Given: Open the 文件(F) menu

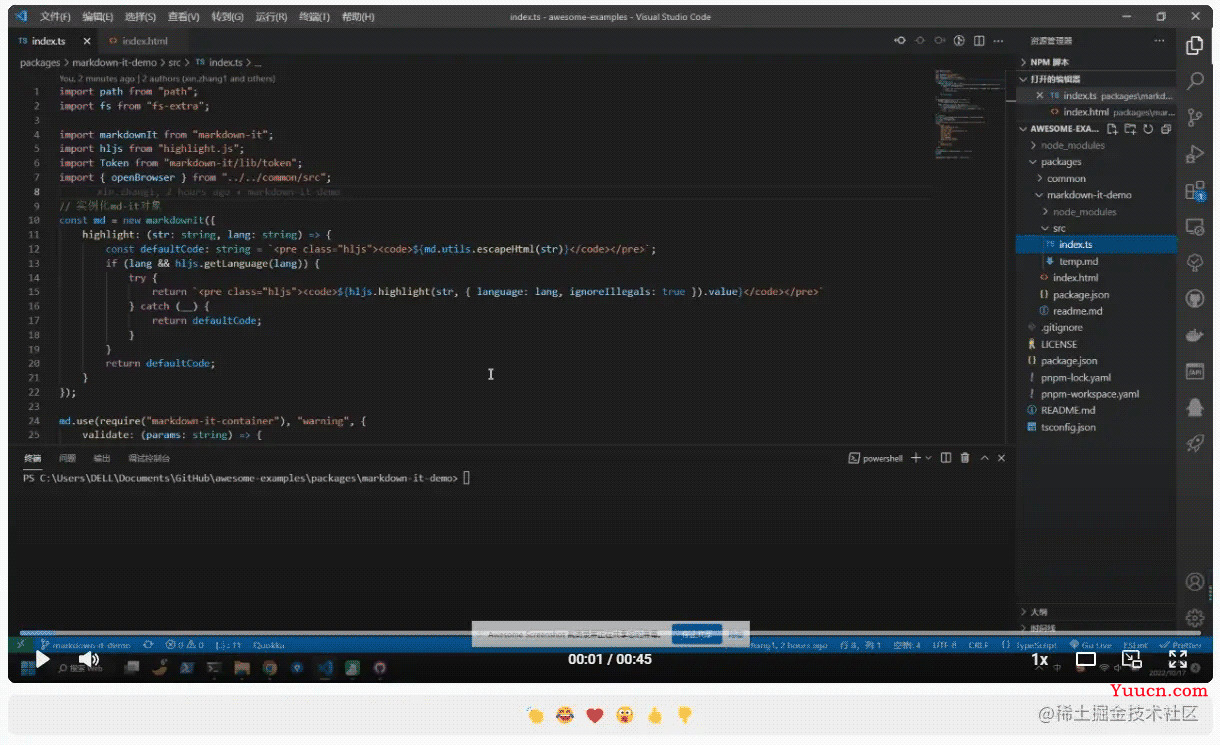Looking at the screenshot, I should click(55, 17).
